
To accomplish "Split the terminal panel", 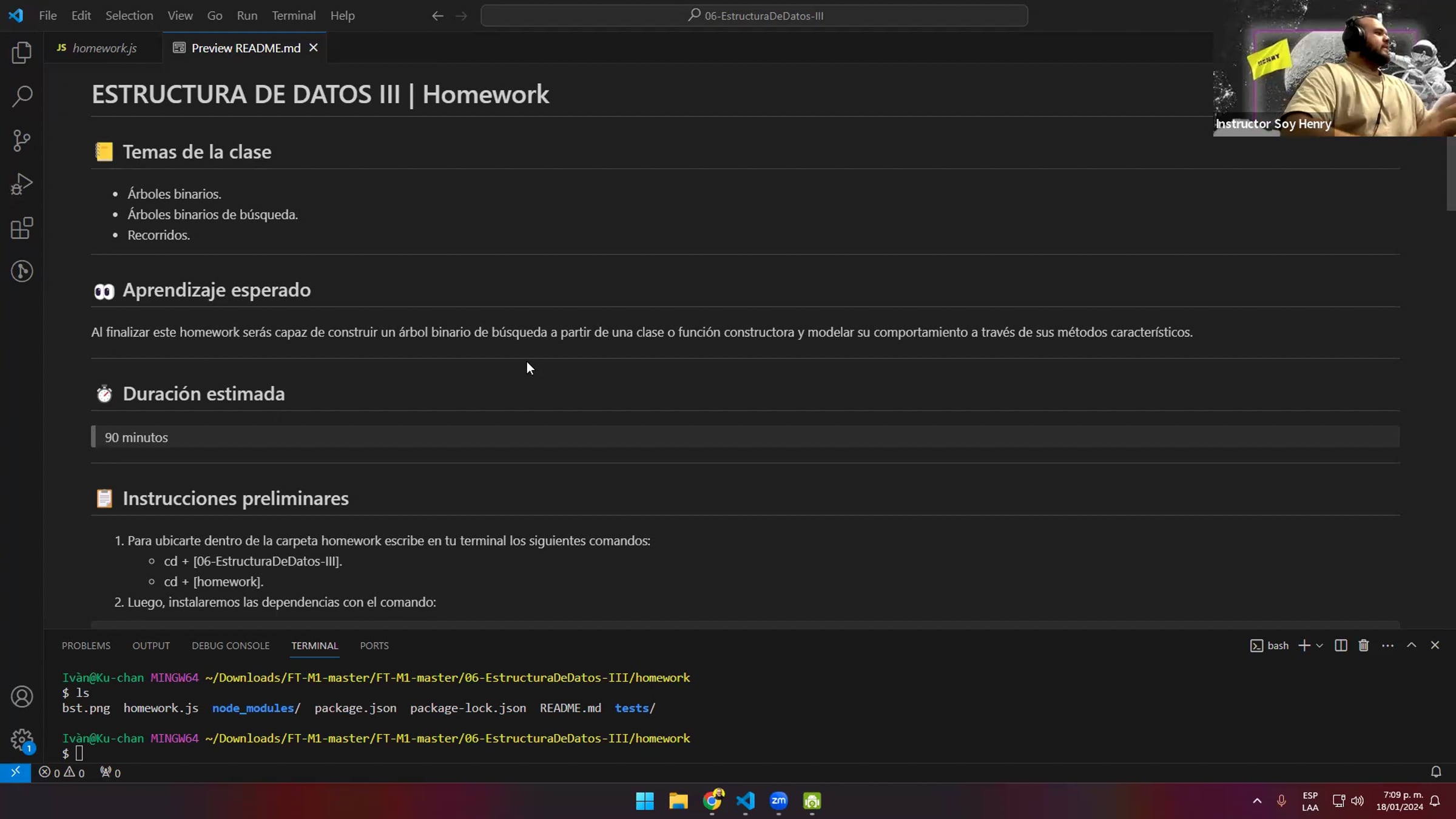I will pos(1341,645).
